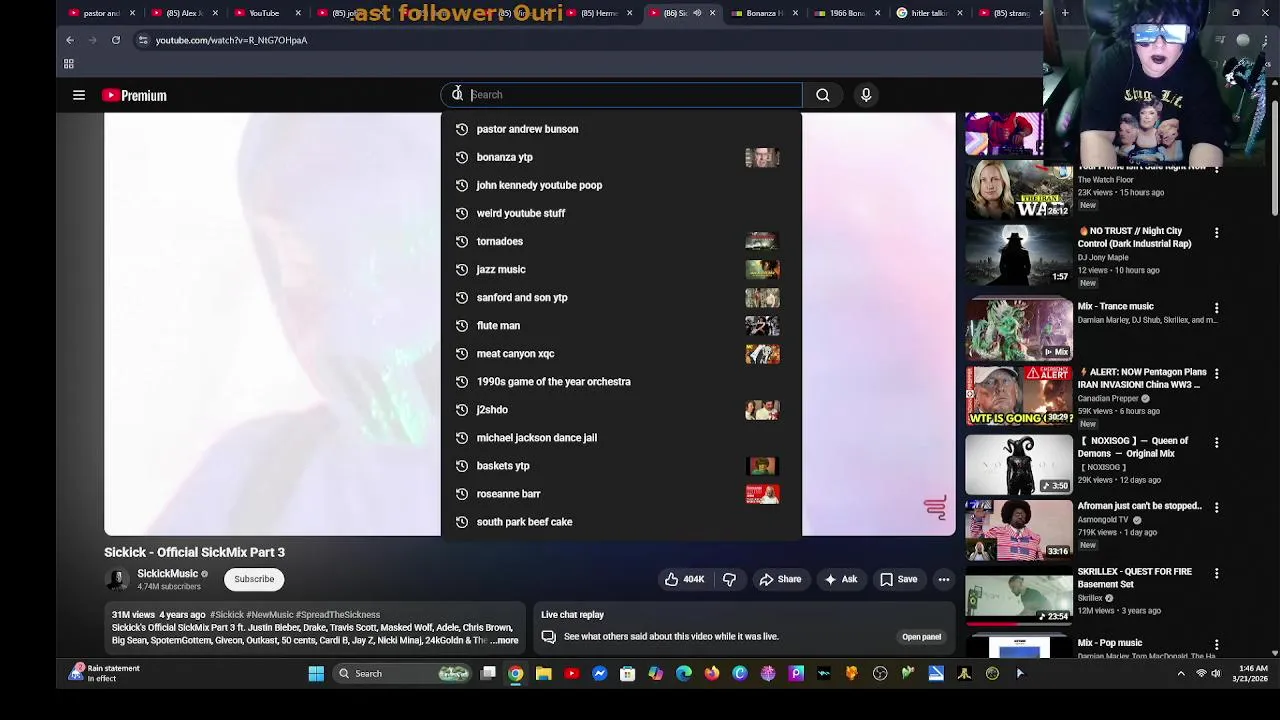Viewport: 1280px width, 720px height.
Task: Click #Sickick hashtag in description
Action: (226, 615)
